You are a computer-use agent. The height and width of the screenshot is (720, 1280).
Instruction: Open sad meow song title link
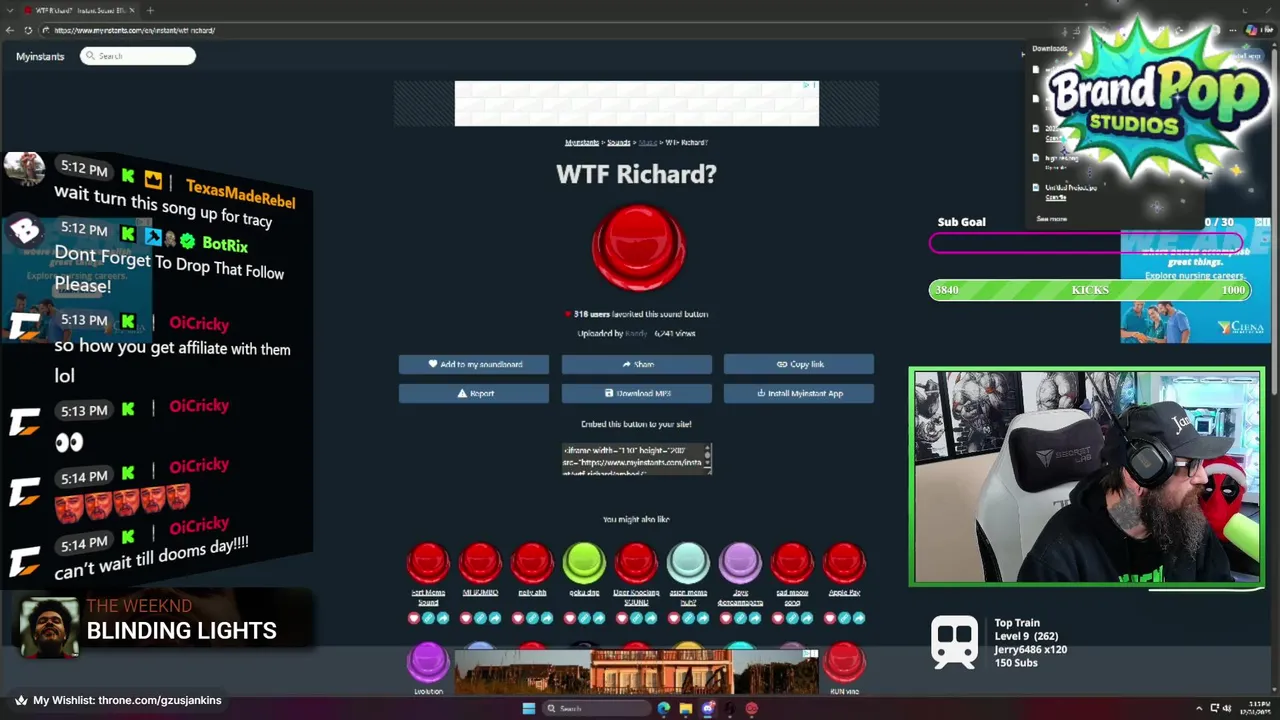pyautogui.click(x=792, y=597)
